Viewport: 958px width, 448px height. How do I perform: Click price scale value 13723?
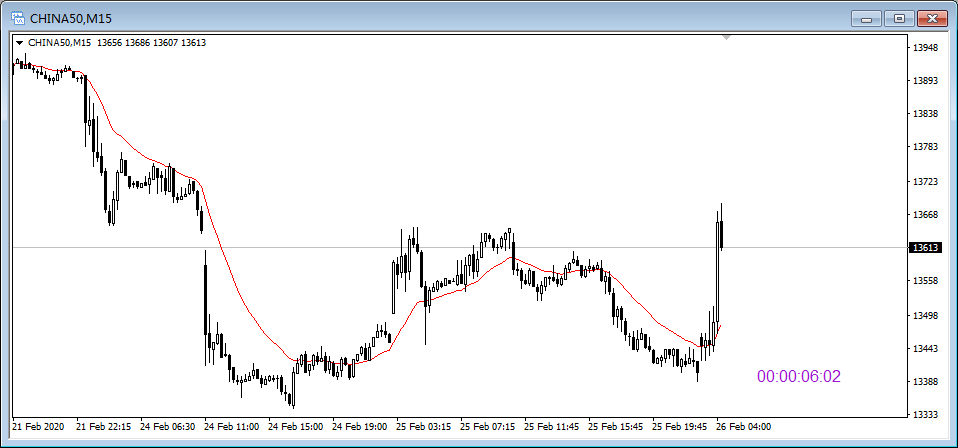coord(926,182)
